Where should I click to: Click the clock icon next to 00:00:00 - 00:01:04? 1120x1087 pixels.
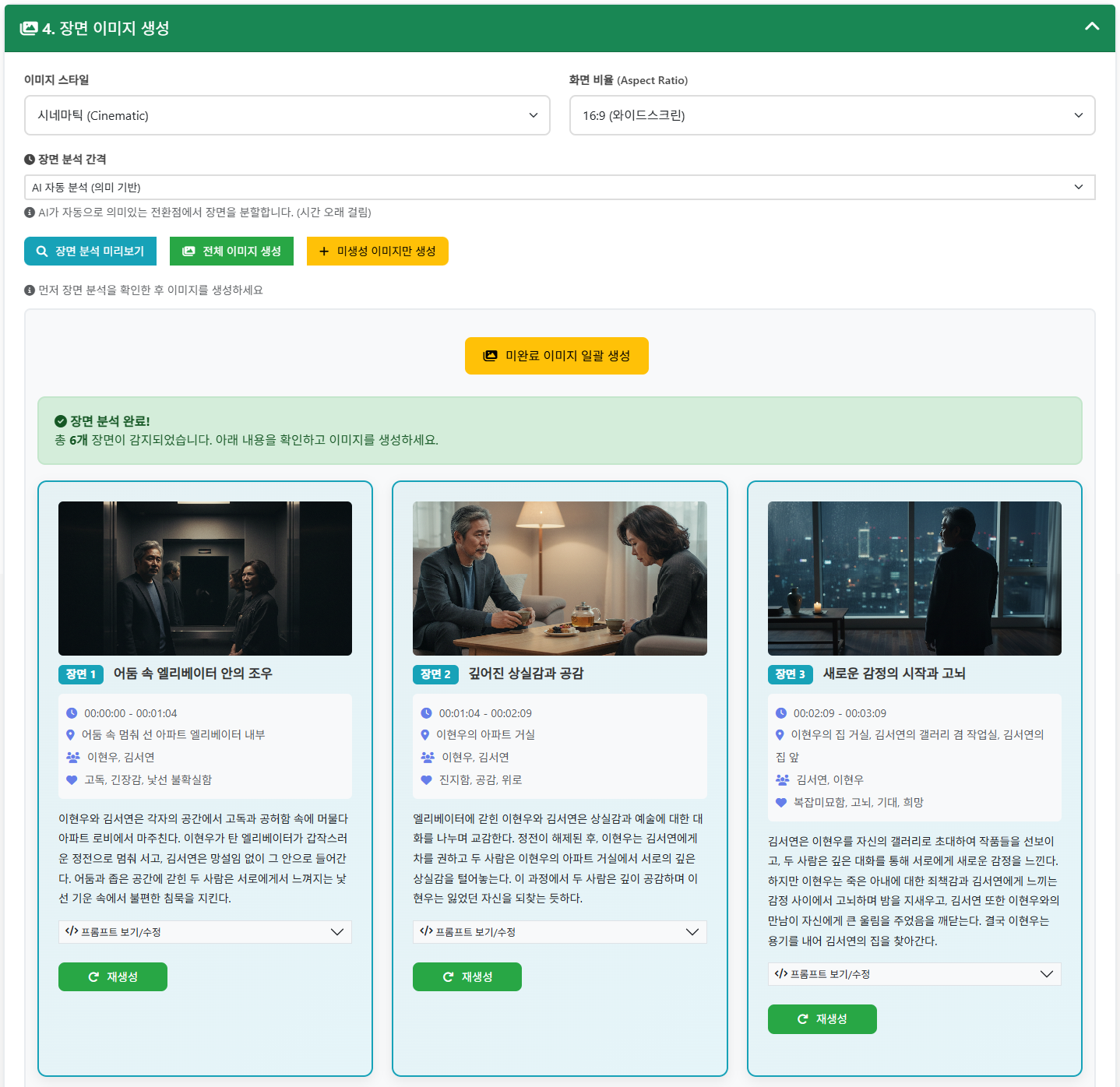click(x=72, y=713)
